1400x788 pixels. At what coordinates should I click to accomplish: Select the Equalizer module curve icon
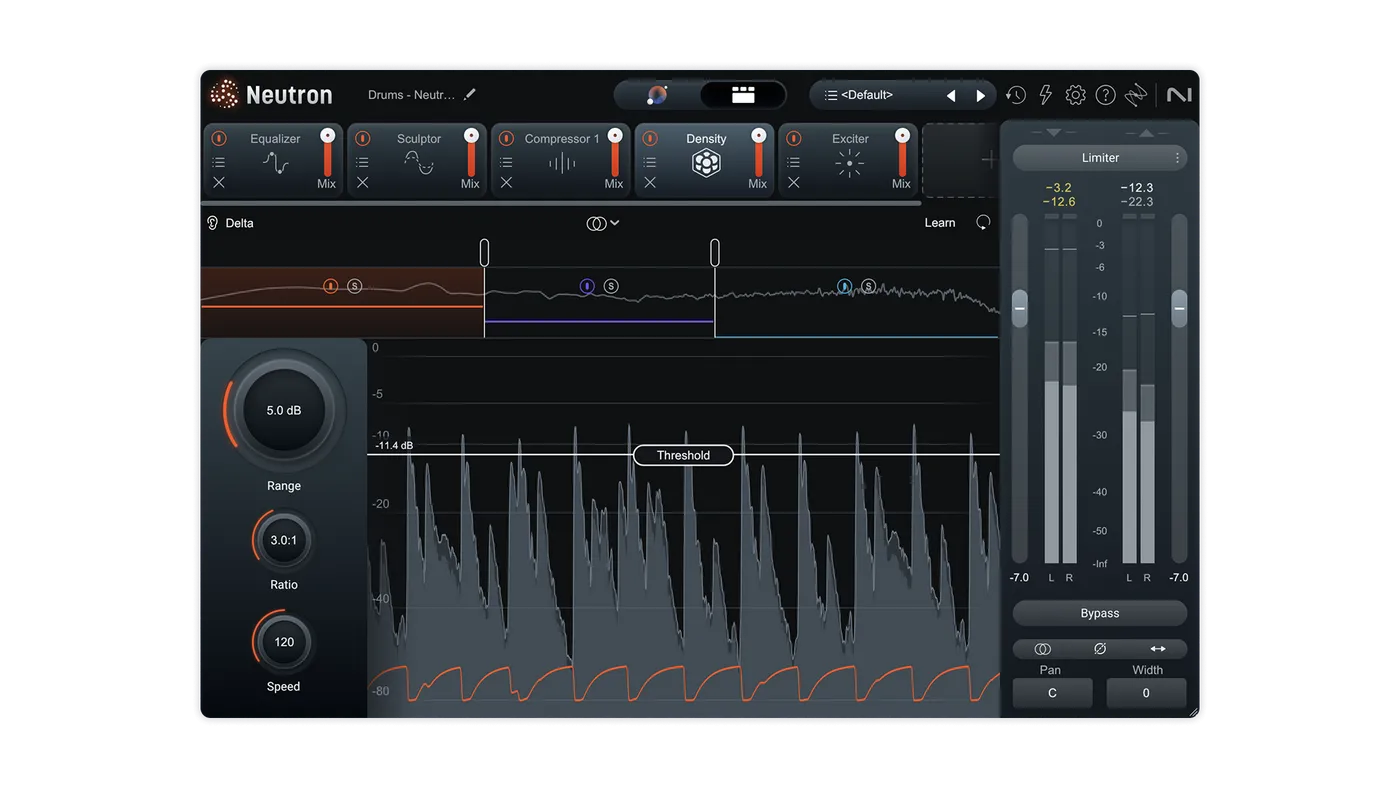pyautogui.click(x=275, y=163)
